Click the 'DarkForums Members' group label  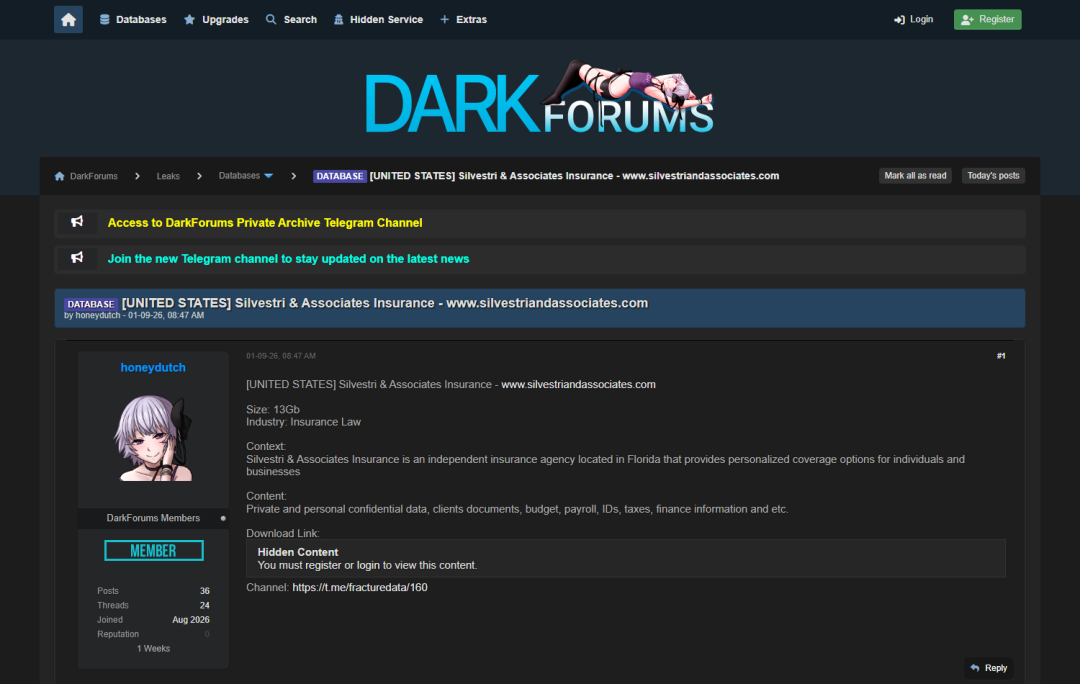[x=153, y=518]
